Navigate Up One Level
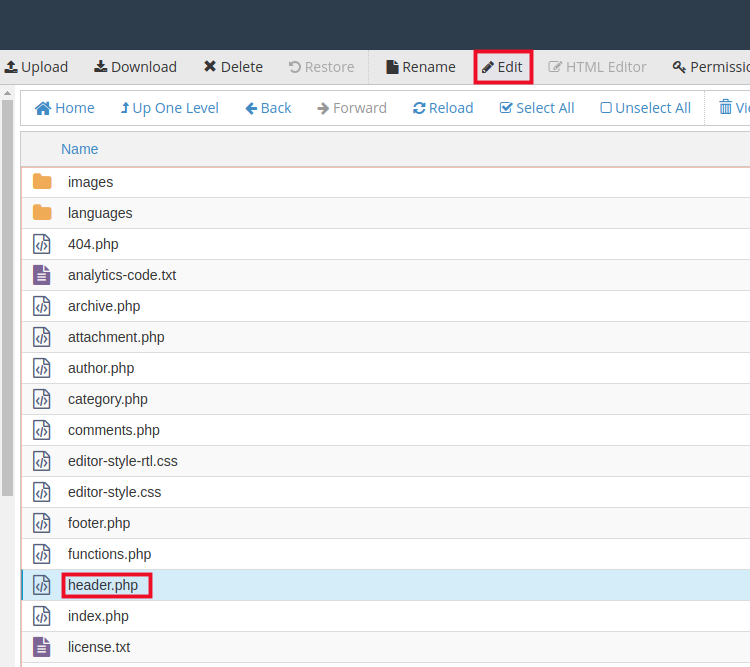Viewport: 750px width, 667px height. pyautogui.click(x=169, y=108)
